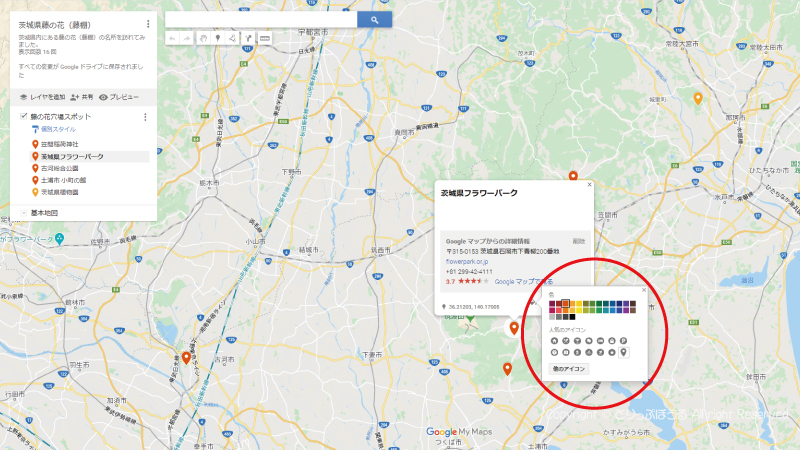Click Google マップで見る link

click(523, 282)
